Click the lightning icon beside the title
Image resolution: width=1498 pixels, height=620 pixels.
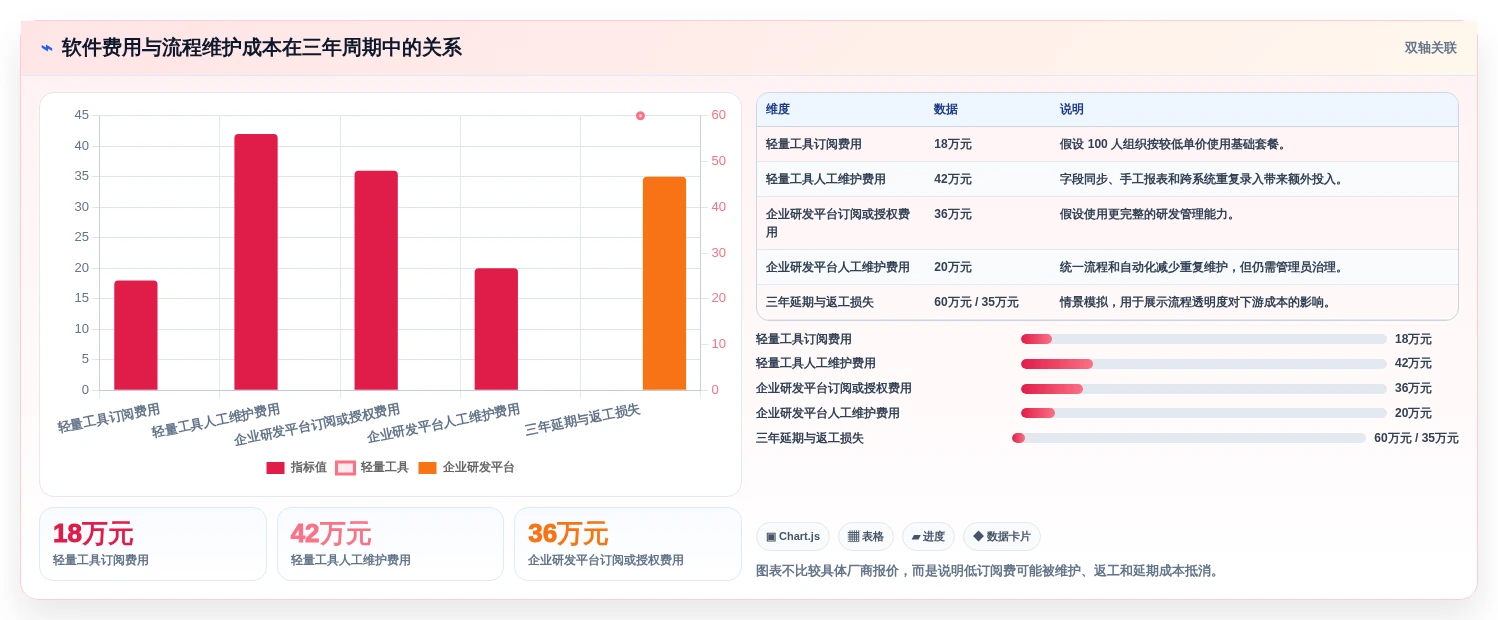pyautogui.click(x=47, y=48)
